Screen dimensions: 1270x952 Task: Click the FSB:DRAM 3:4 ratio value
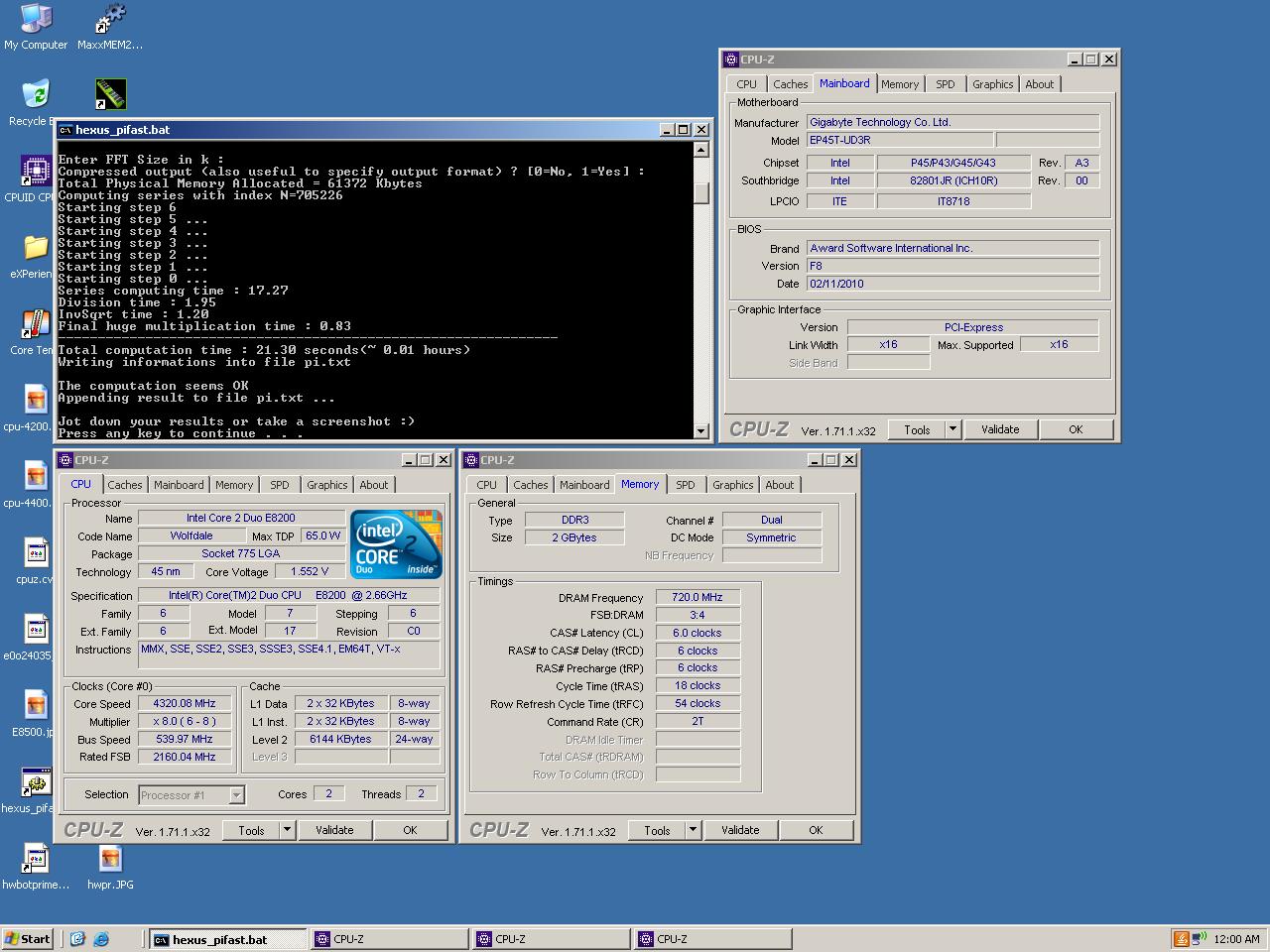[698, 615]
